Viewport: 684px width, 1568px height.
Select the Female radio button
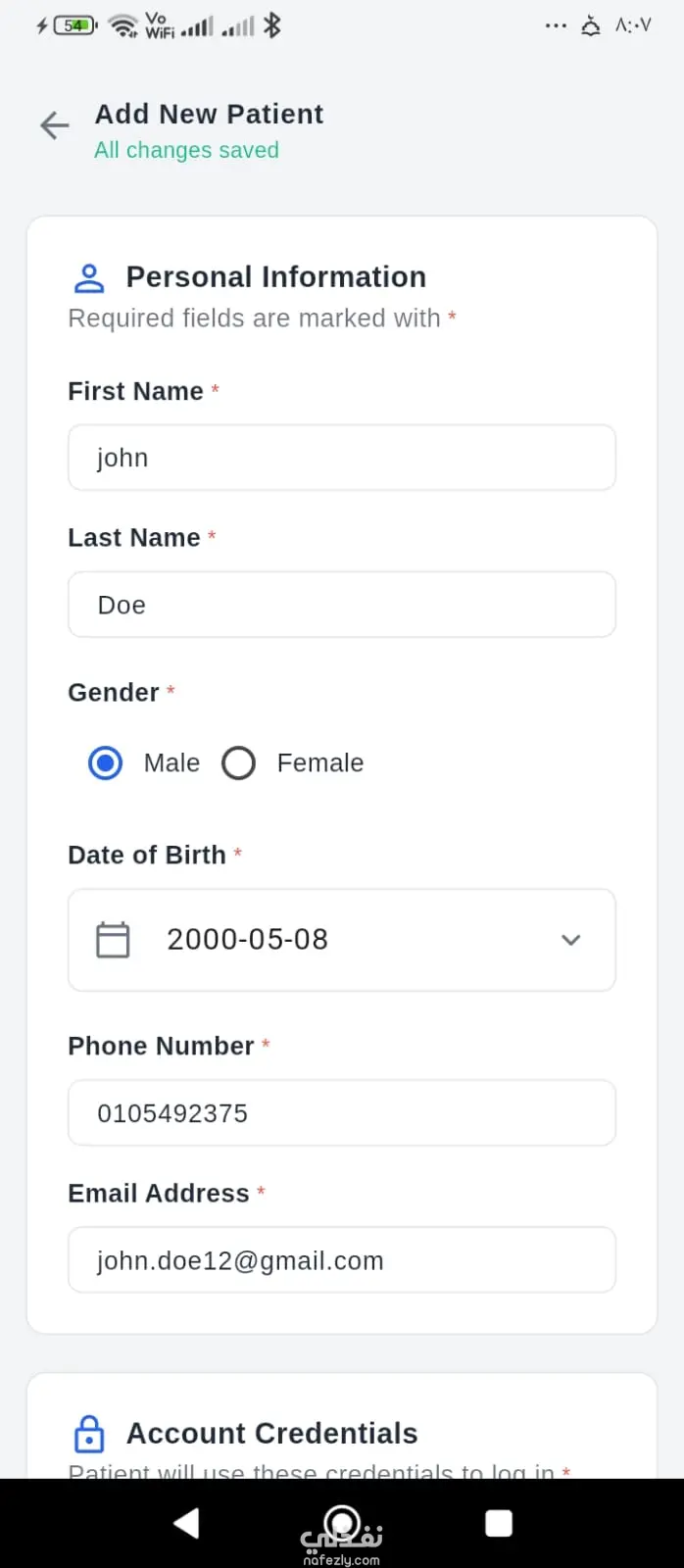tap(238, 762)
